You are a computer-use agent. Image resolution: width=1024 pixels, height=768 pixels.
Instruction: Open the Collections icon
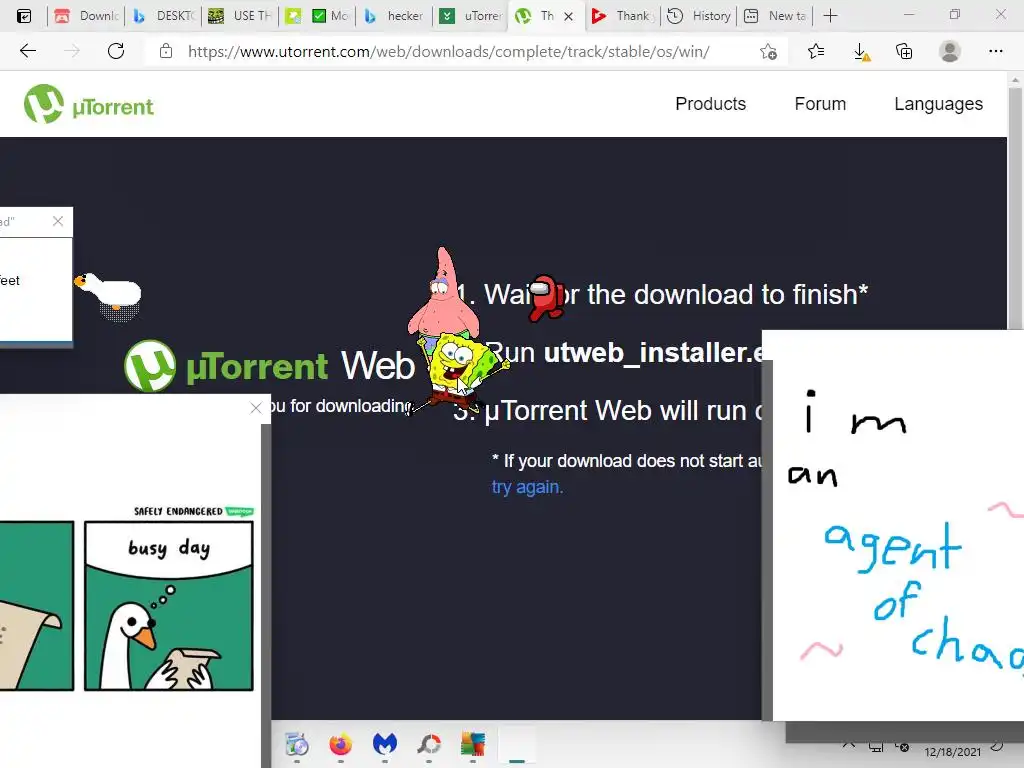[x=904, y=51]
